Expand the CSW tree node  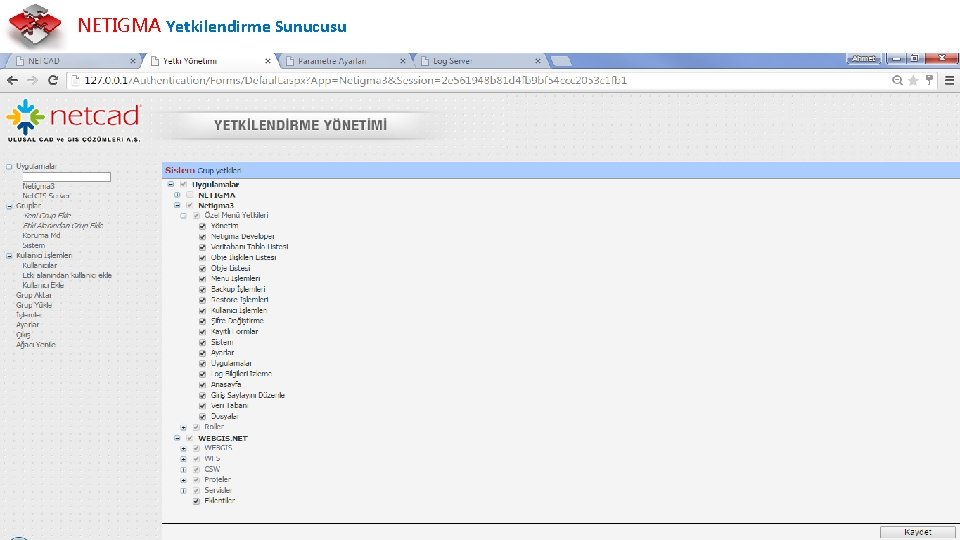pyautogui.click(x=183, y=470)
